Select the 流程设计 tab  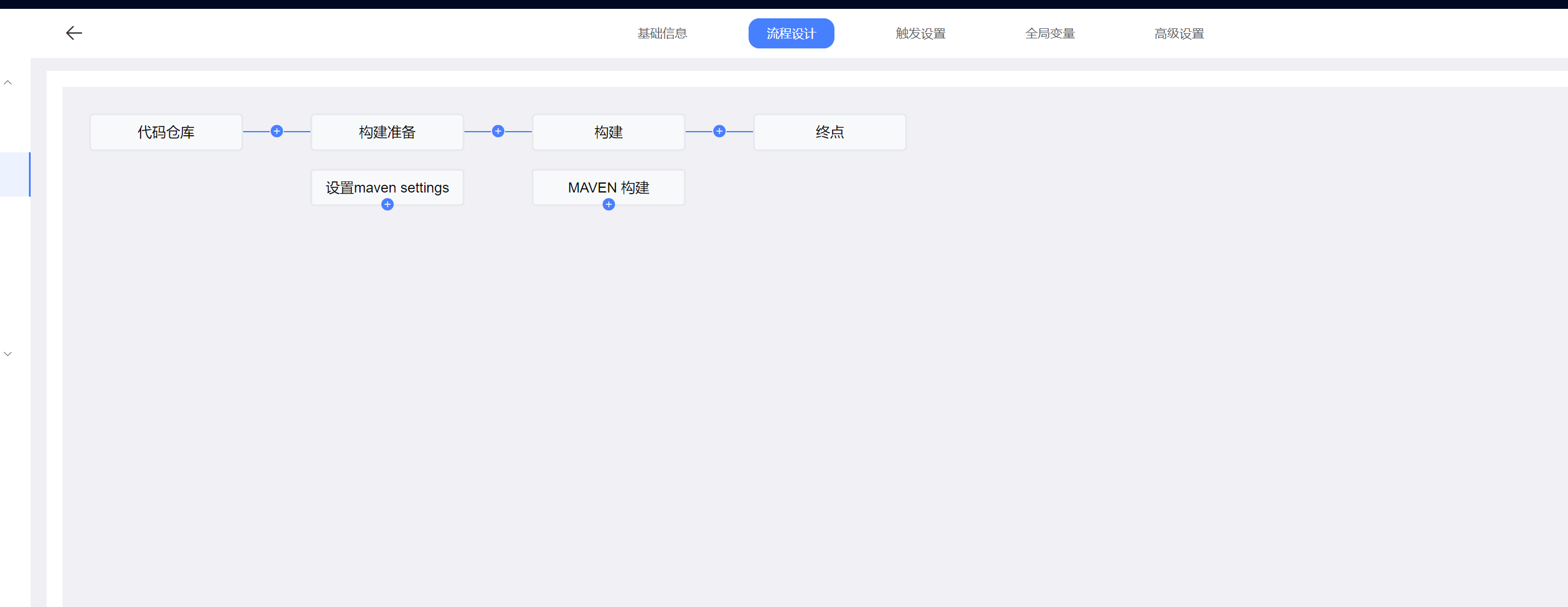[791, 34]
